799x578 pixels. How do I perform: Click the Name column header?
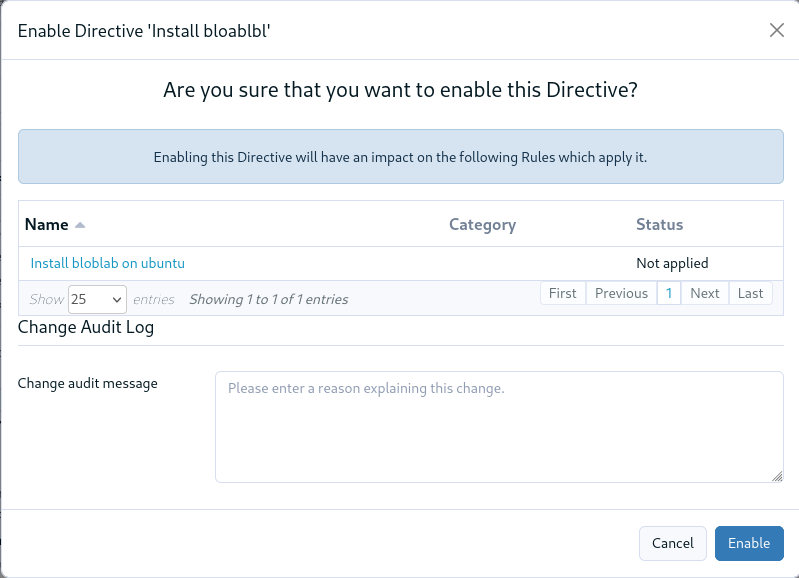[x=46, y=224]
